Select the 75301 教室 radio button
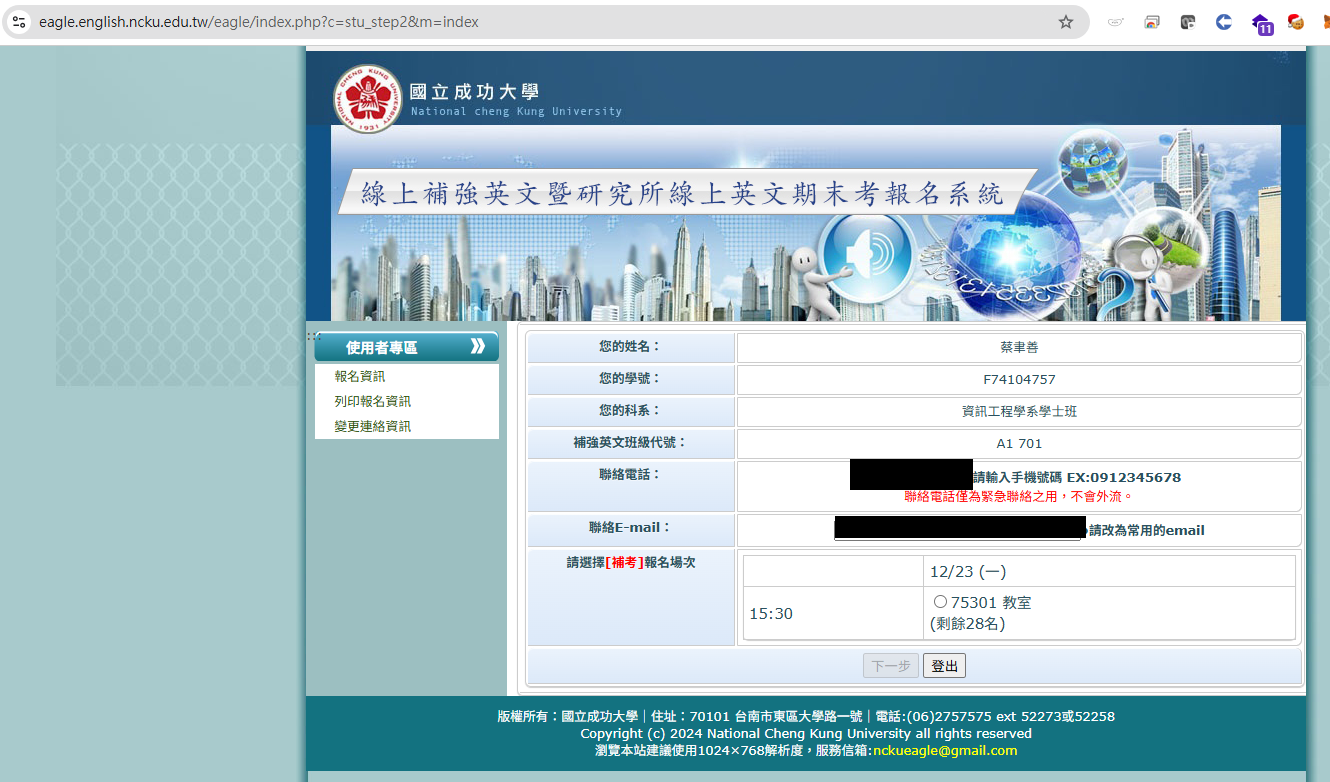 [940, 602]
